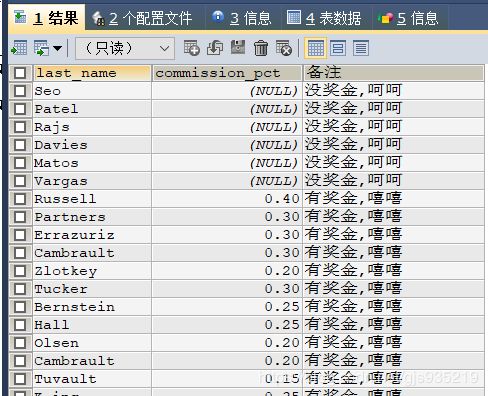
Task: Tick the checkbox for the Patel row
Action: pos(20,109)
